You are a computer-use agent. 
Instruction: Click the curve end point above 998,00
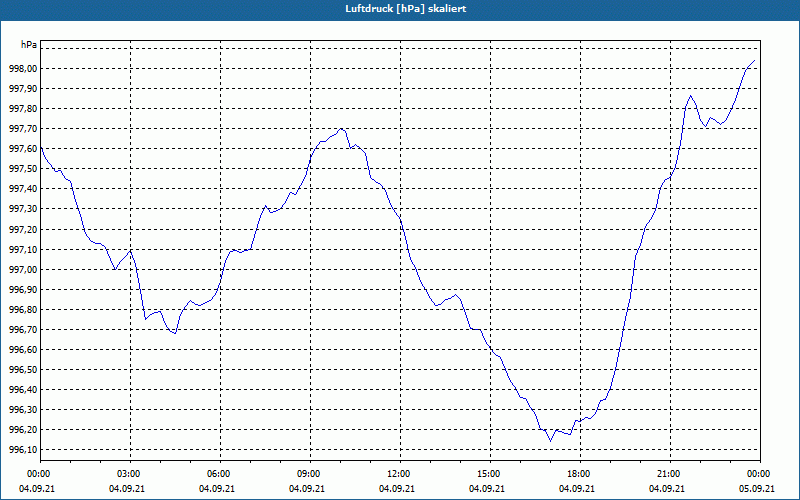pyautogui.click(x=755, y=60)
